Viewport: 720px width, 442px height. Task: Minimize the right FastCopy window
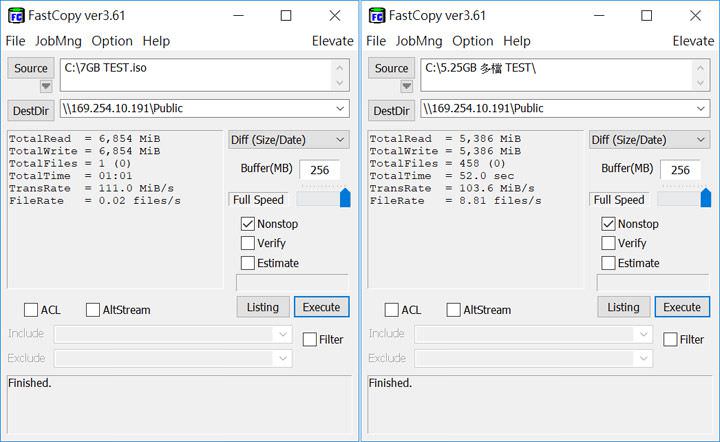(599, 16)
